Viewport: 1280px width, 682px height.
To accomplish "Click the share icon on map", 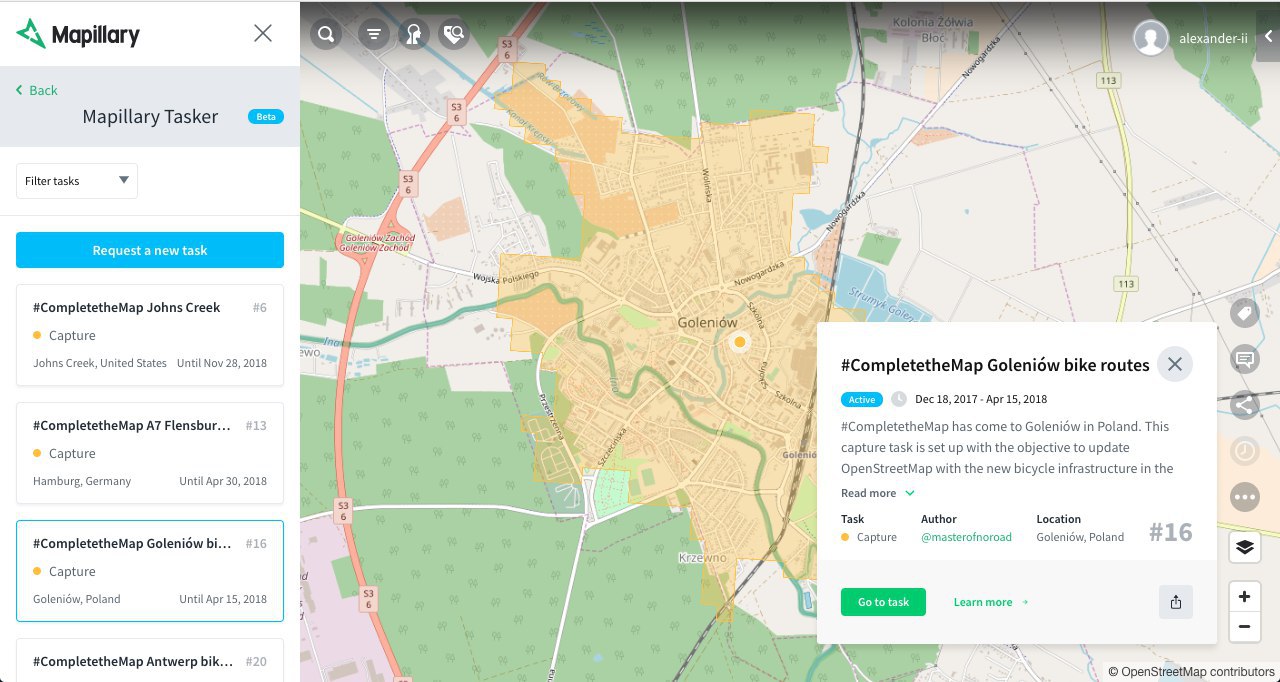I will coord(1245,405).
